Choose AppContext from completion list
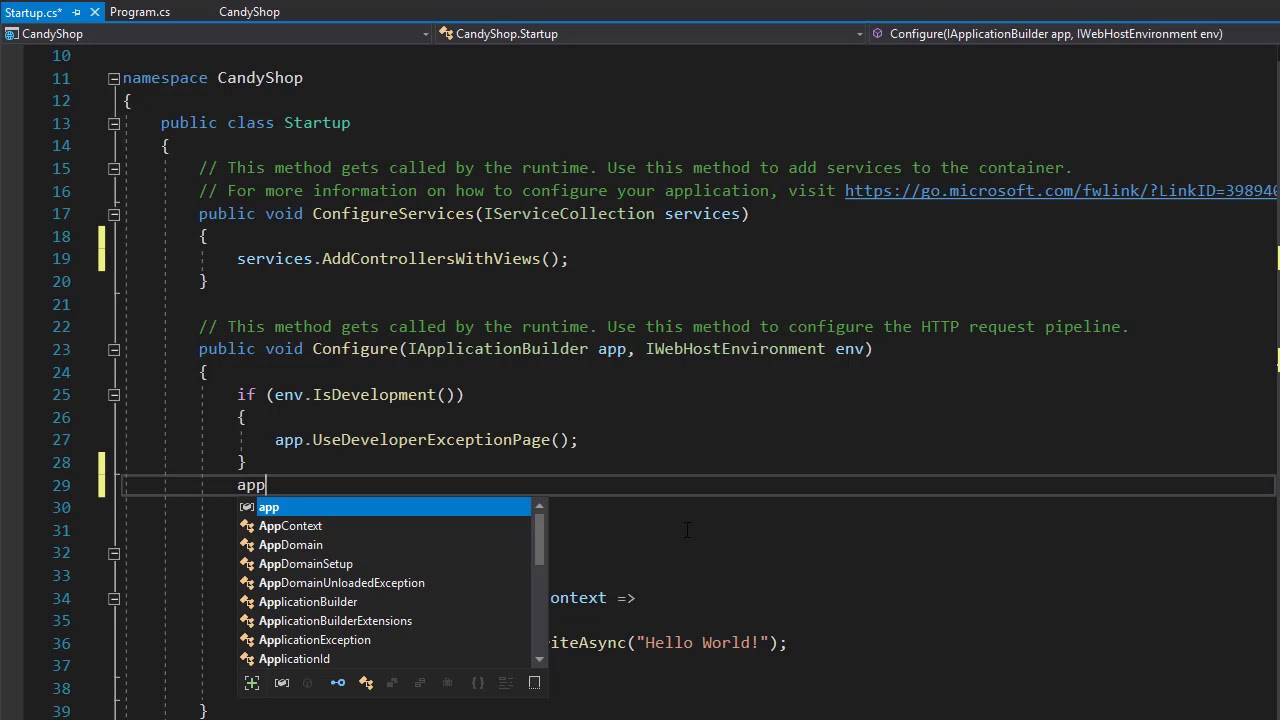 point(385,526)
